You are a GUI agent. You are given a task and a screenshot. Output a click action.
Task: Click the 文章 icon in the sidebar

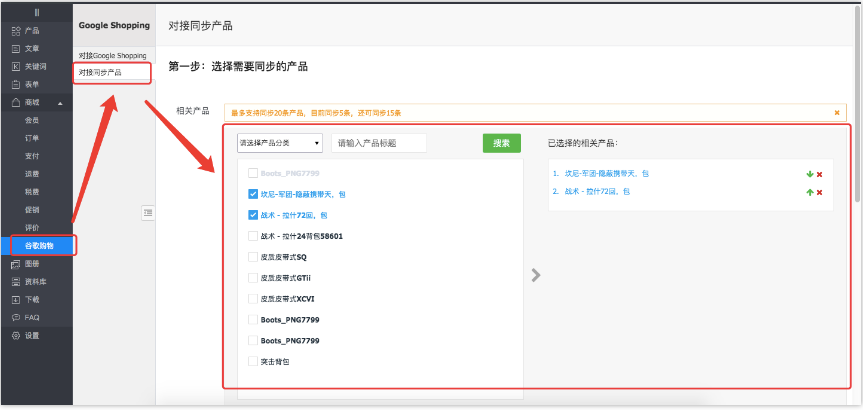coord(15,48)
